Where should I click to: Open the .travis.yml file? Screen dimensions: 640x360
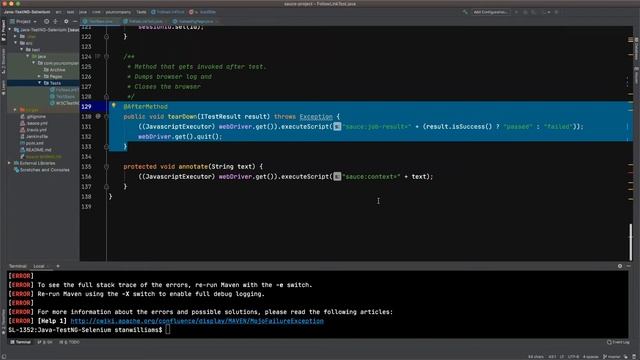point(33,130)
